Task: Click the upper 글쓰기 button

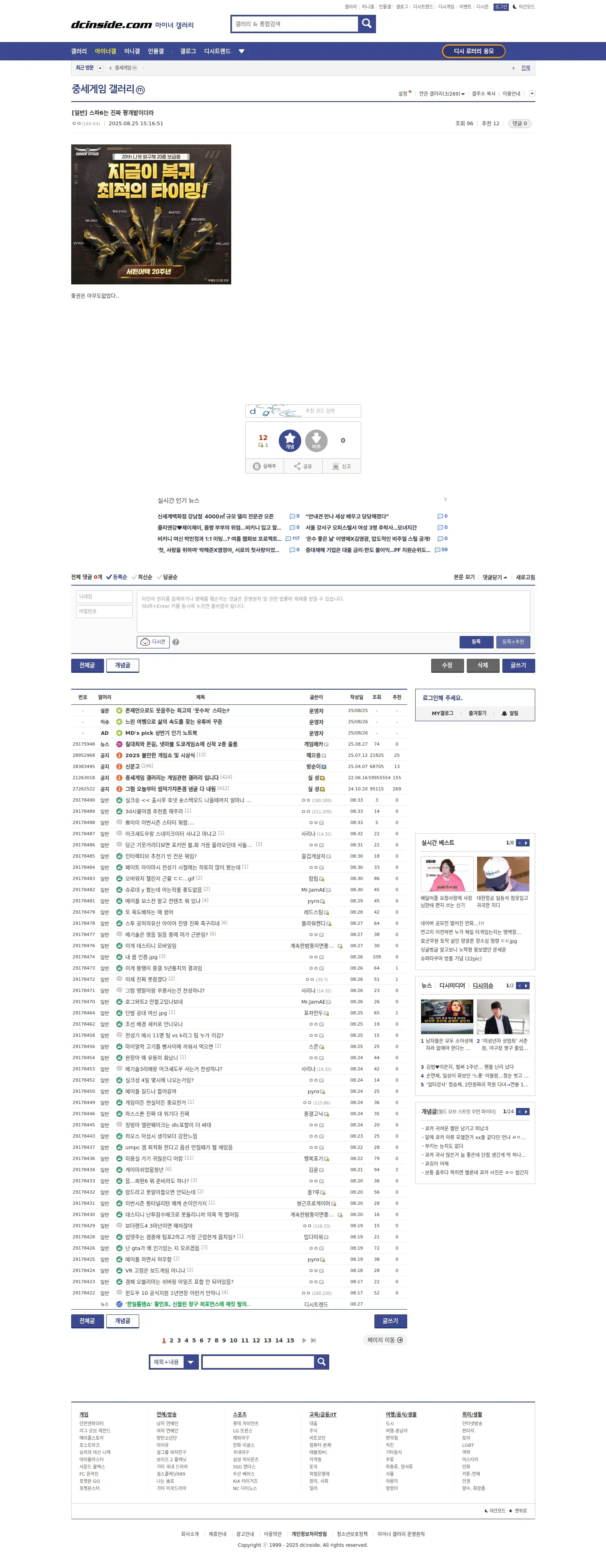Action: 518,665
